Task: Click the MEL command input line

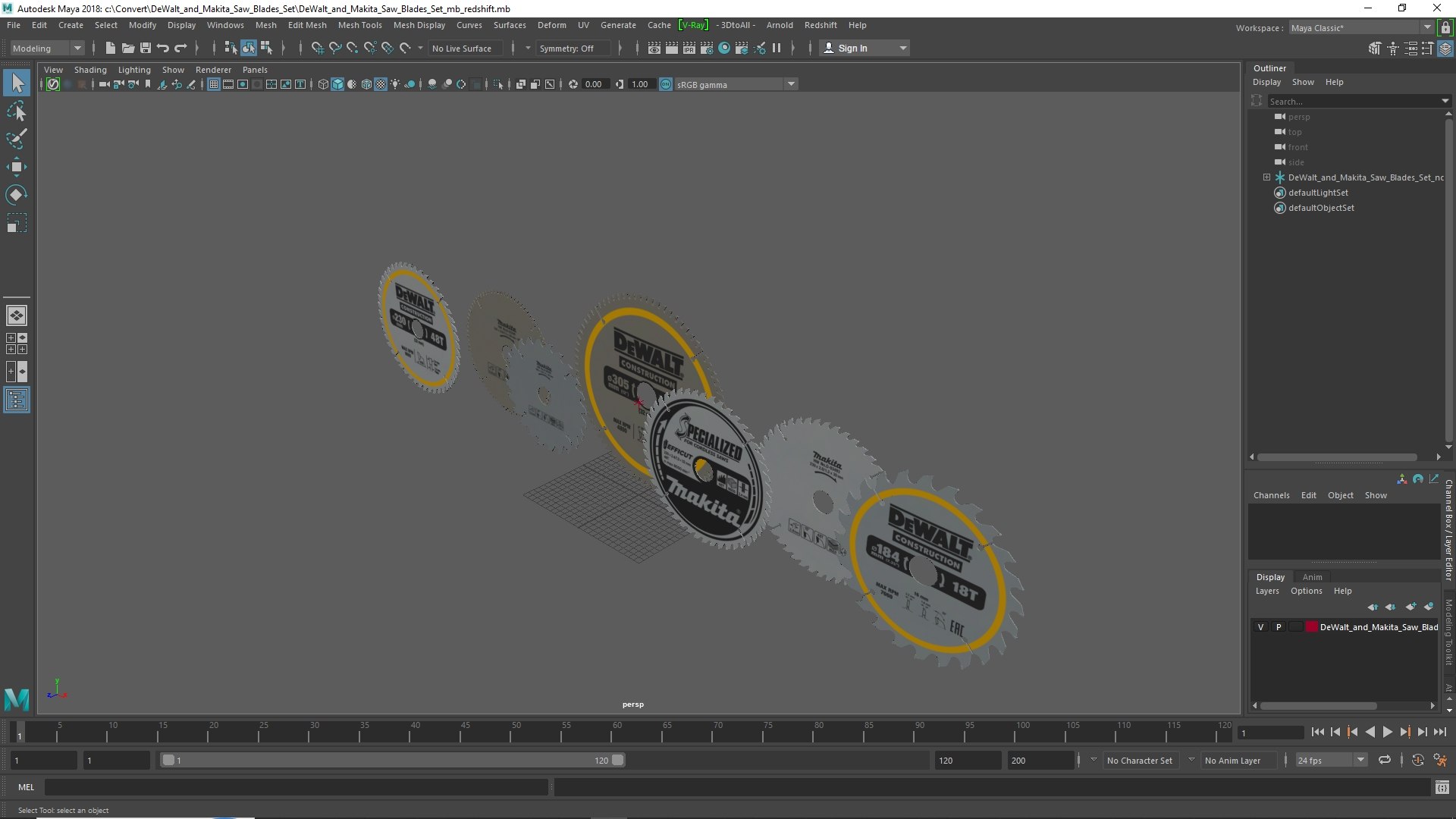Action: [296, 787]
